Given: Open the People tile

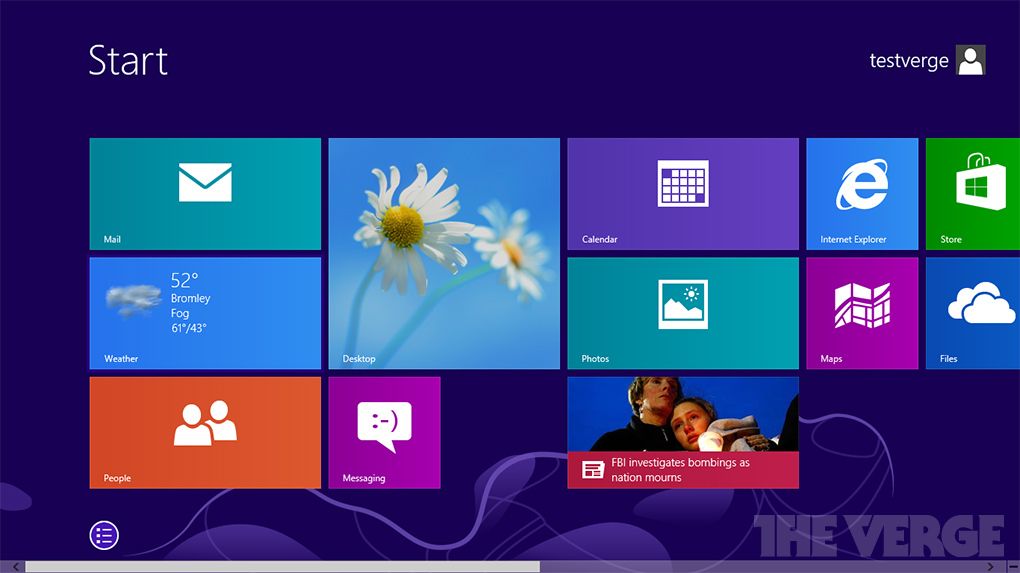Looking at the screenshot, I should (205, 432).
